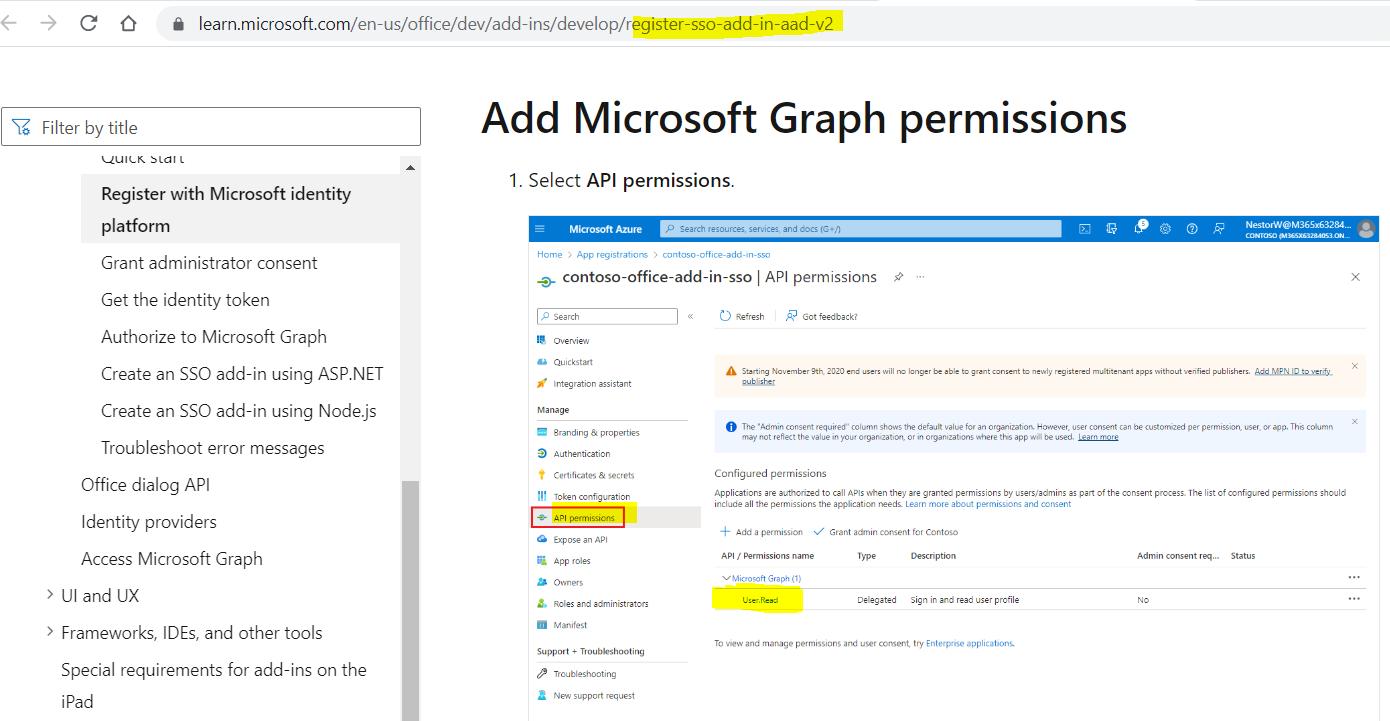
Task: Select Expose an API menu item
Action: [x=580, y=540]
